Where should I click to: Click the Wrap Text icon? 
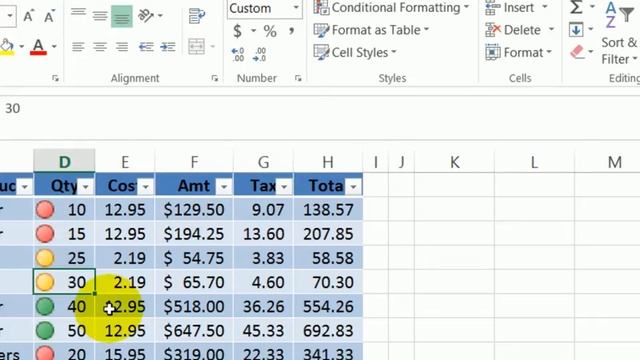pyautogui.click(x=197, y=16)
